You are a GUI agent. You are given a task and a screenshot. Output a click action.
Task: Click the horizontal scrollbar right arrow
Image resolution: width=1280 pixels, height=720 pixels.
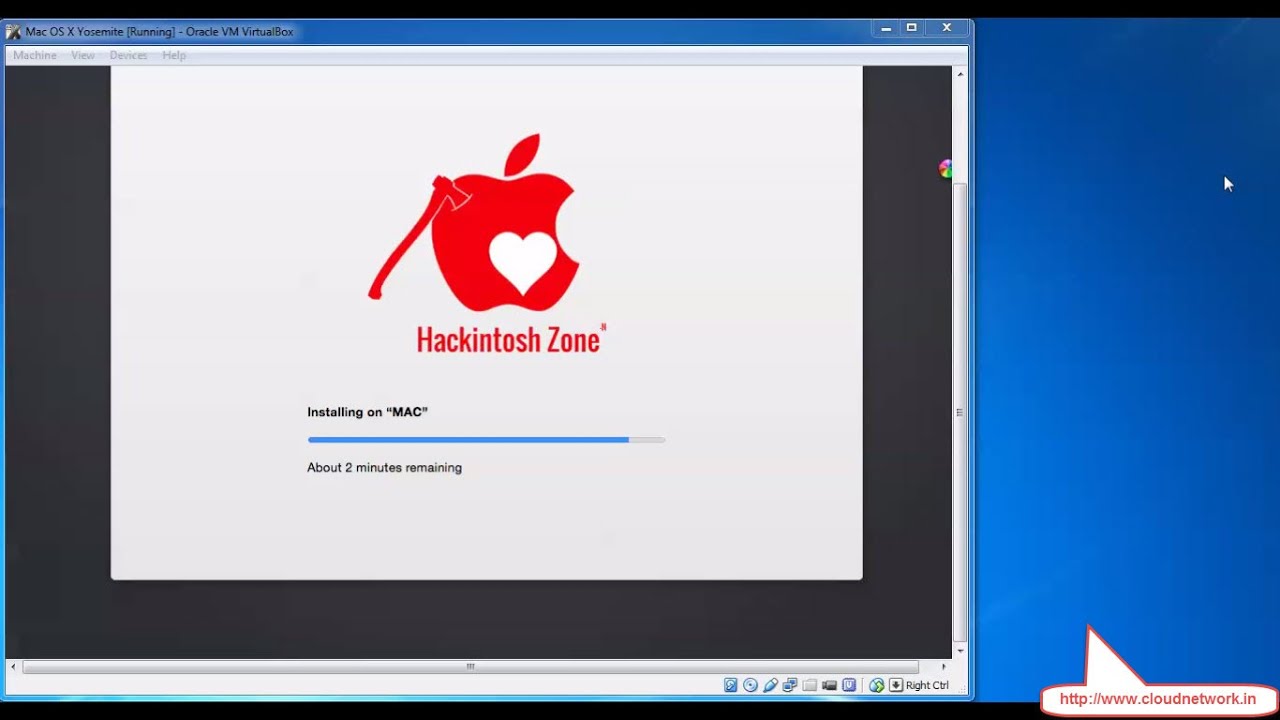pos(943,667)
